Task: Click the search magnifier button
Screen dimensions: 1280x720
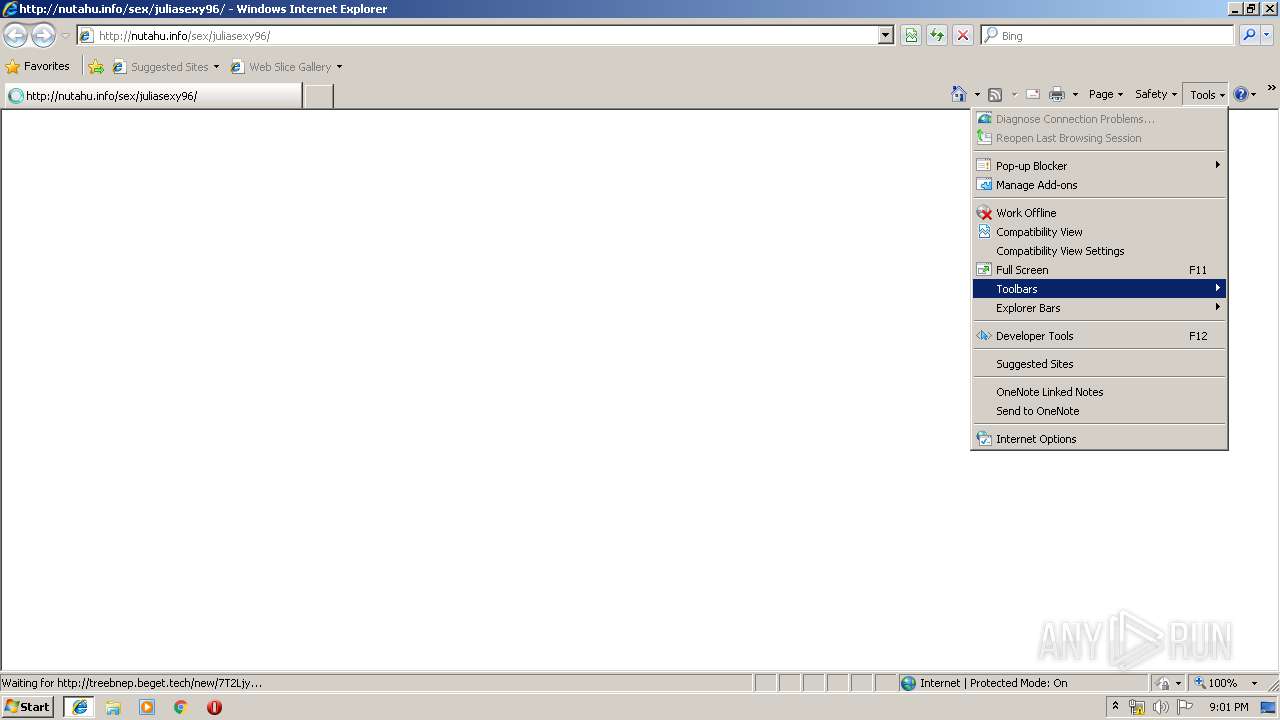Action: [1249, 36]
